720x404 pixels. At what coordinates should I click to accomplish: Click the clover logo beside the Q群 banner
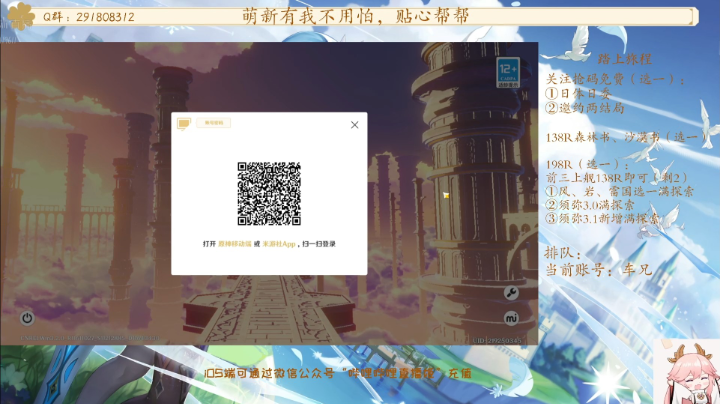click(x=20, y=16)
